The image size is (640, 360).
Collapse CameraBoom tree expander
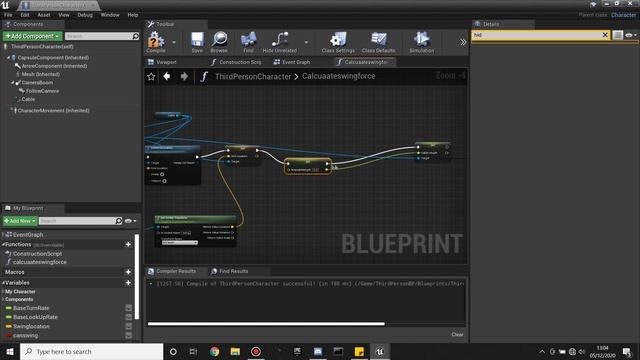12,83
